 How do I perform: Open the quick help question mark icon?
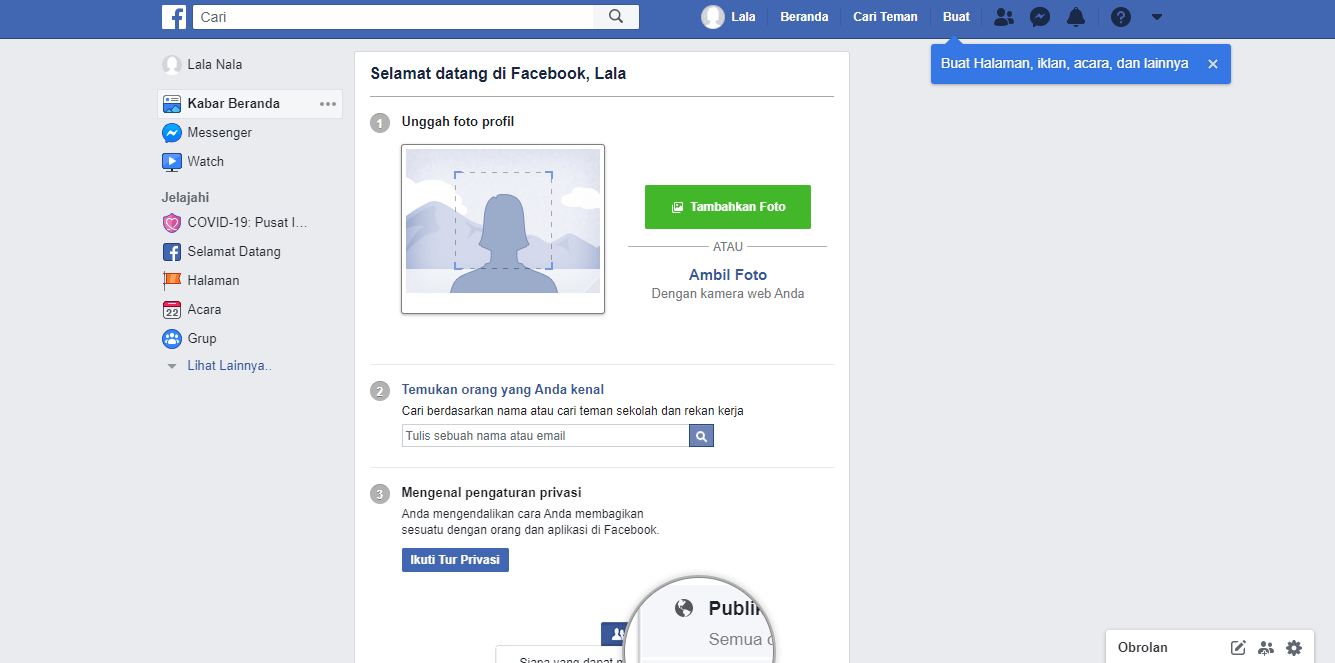click(x=1121, y=17)
